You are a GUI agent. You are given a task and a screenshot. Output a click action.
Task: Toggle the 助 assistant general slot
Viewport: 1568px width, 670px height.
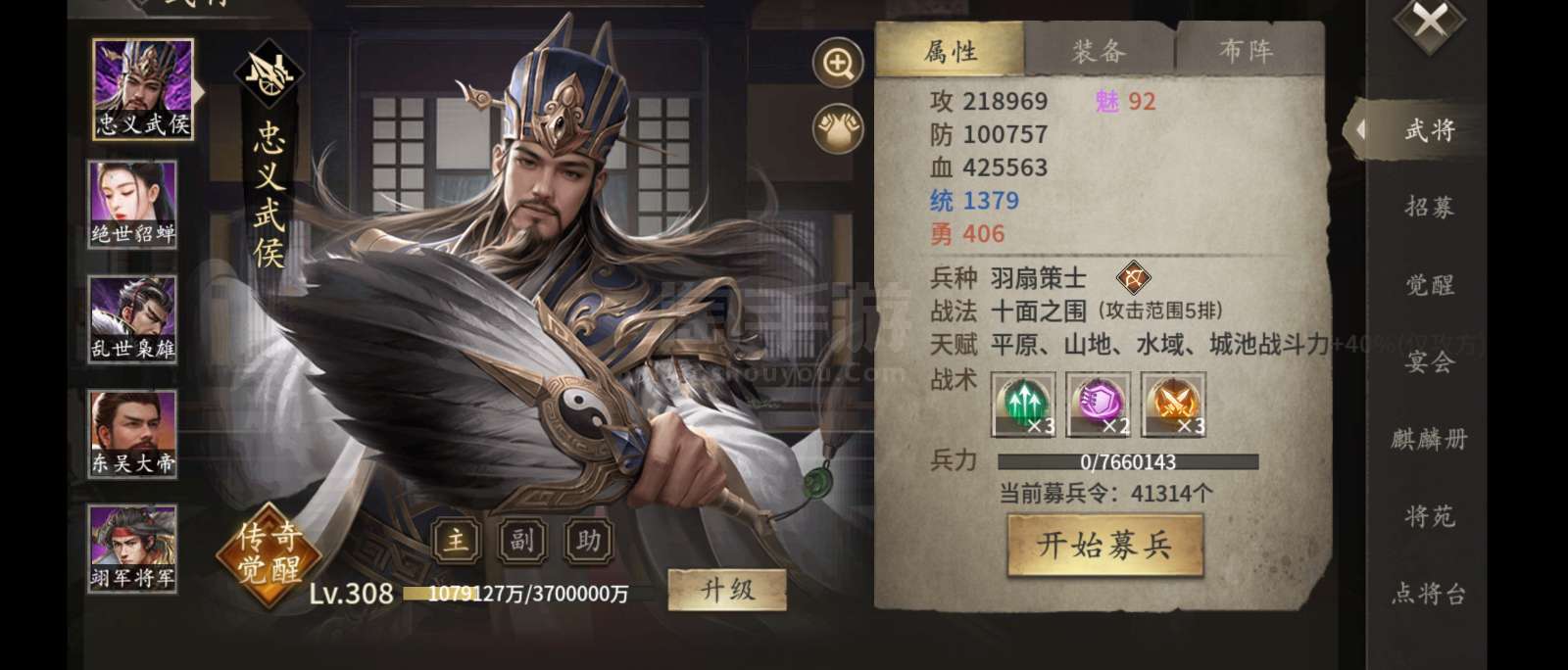(588, 540)
